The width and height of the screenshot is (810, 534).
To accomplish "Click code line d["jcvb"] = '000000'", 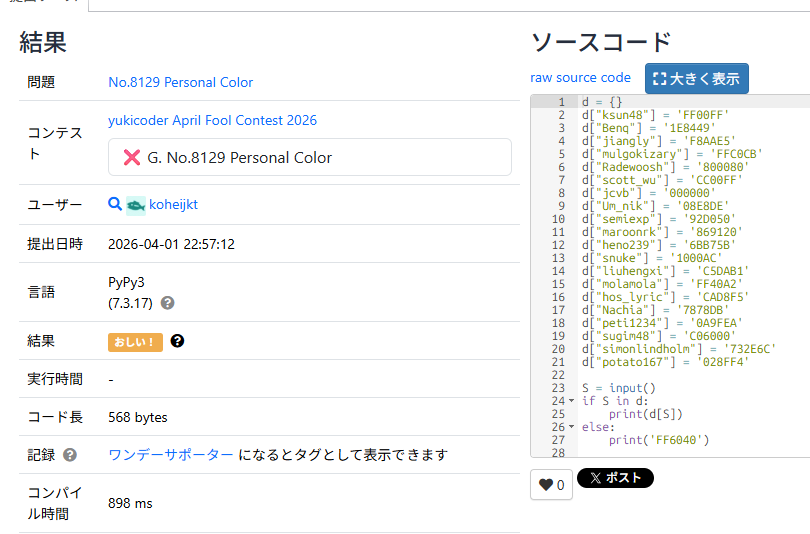I will [649, 193].
